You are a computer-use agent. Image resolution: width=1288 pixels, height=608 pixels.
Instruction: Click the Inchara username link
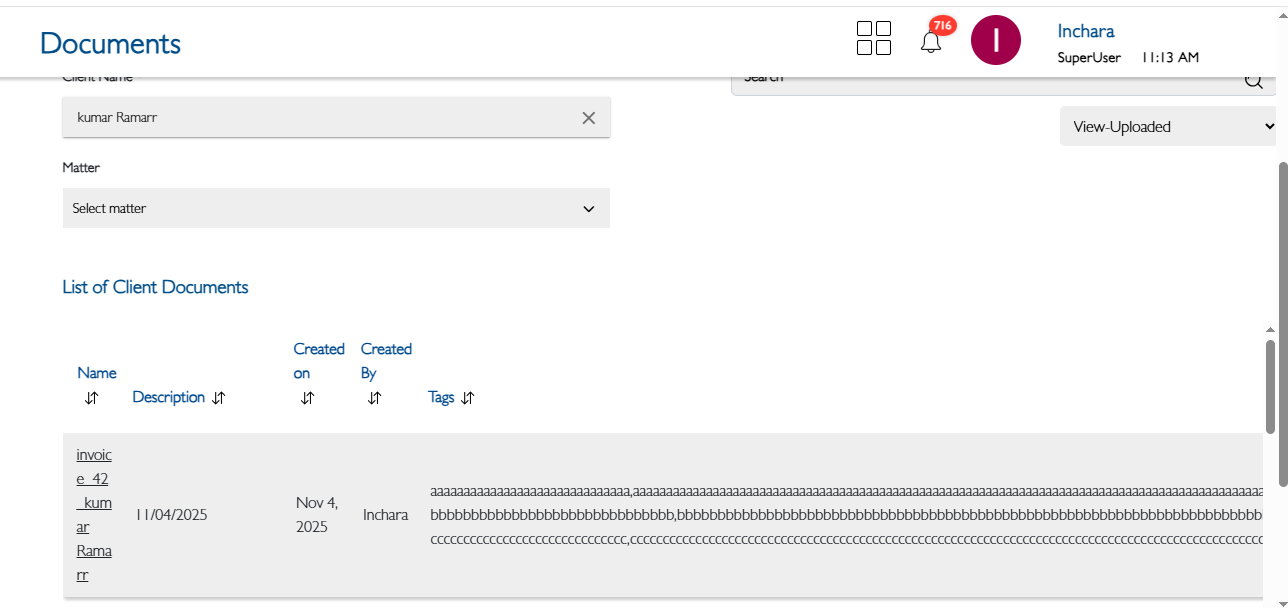pos(1085,31)
